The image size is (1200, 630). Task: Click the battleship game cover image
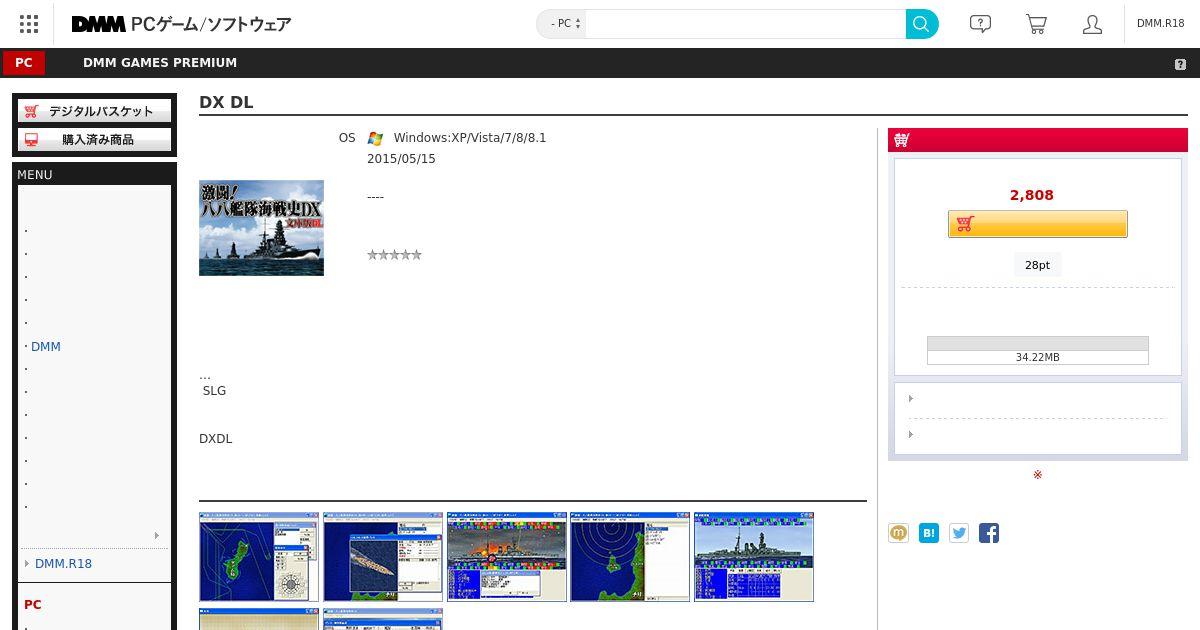tap(261, 228)
